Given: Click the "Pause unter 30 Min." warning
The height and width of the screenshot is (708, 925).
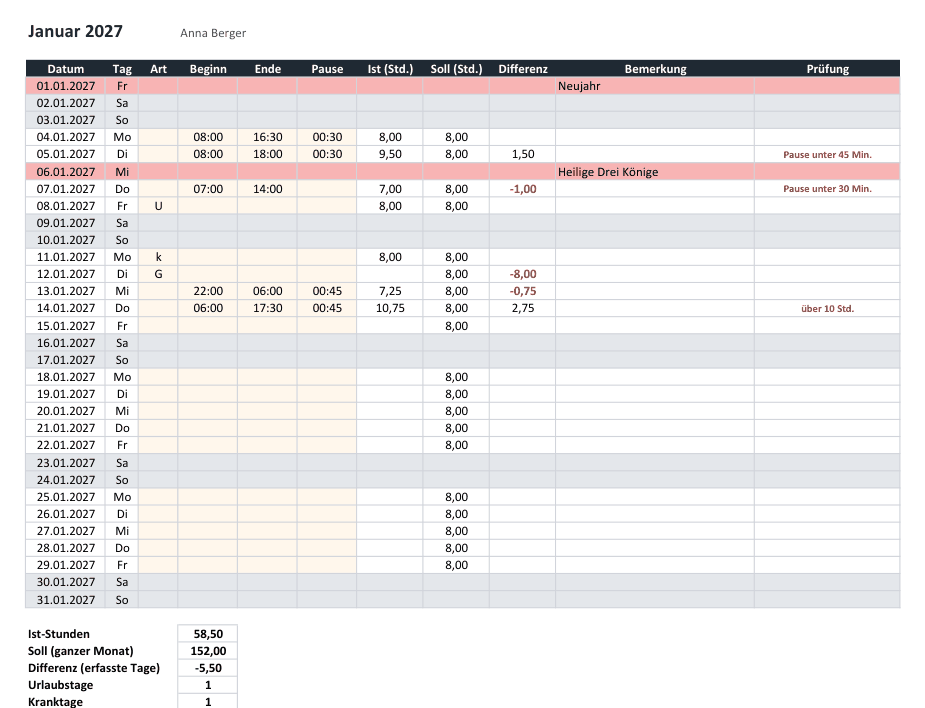Looking at the screenshot, I should (827, 189).
